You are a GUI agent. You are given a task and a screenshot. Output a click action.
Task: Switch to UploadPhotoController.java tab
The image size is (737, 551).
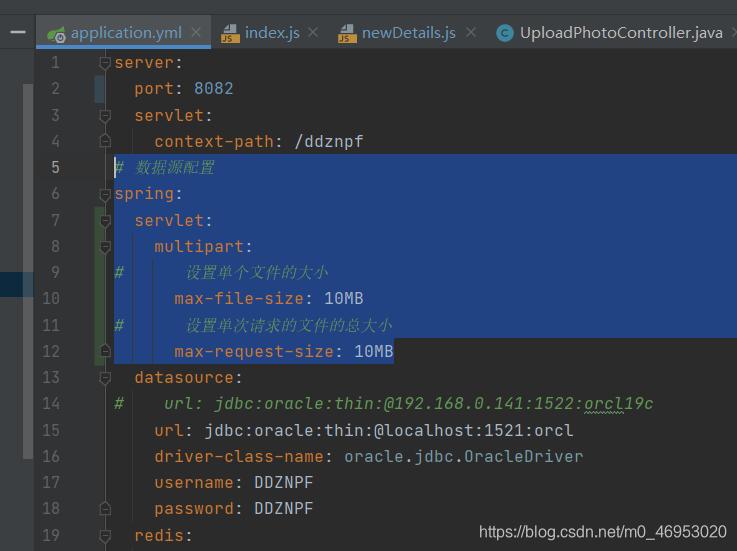pyautogui.click(x=621, y=32)
